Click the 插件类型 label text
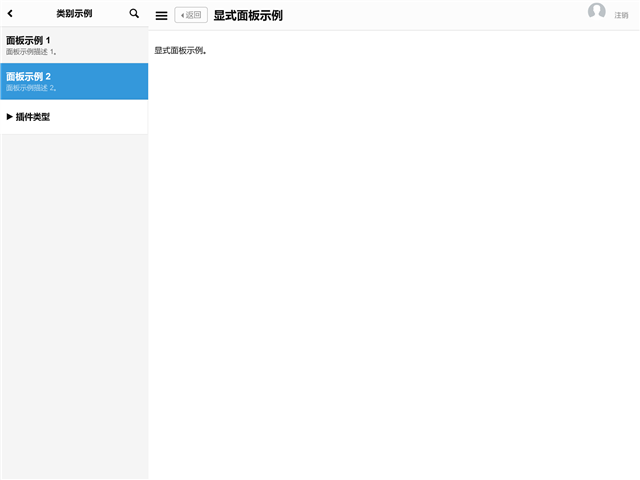Screen dimensions: 640x480 pyautogui.click(x=33, y=117)
